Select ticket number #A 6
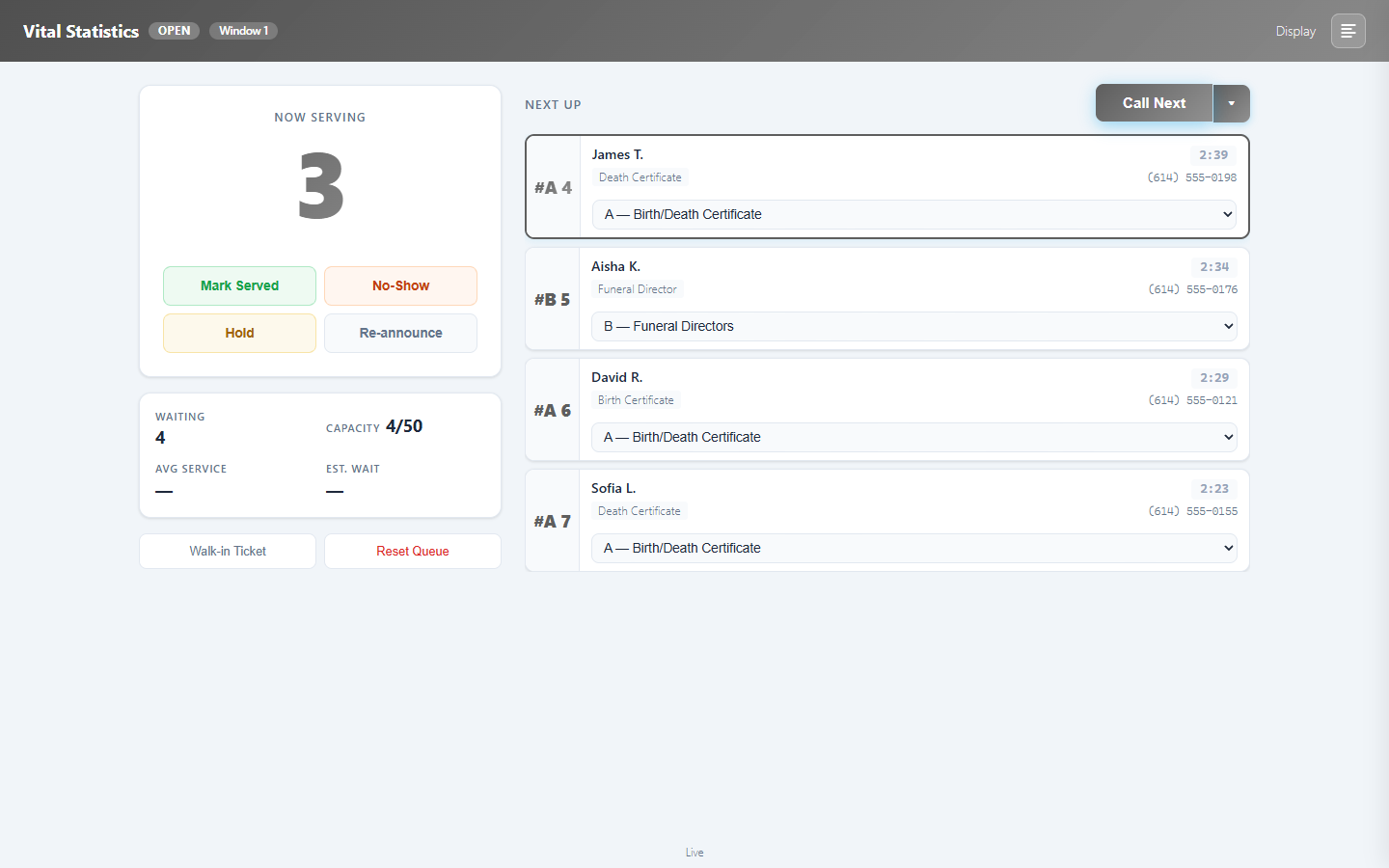Image resolution: width=1389 pixels, height=868 pixels. click(x=553, y=410)
